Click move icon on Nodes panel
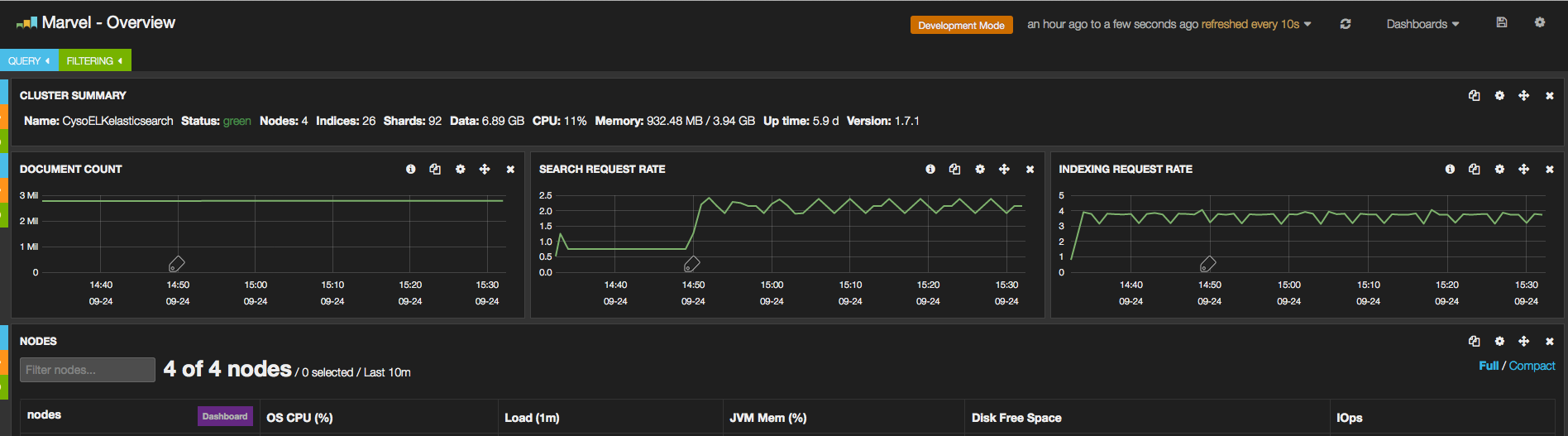Screen dimensions: 1568x436 tap(1523, 341)
